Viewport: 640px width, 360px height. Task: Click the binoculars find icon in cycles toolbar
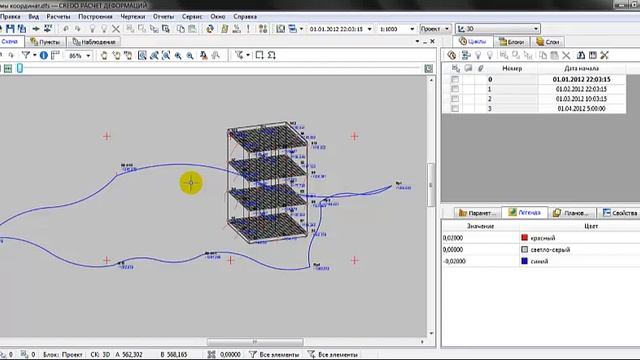(x=581, y=55)
